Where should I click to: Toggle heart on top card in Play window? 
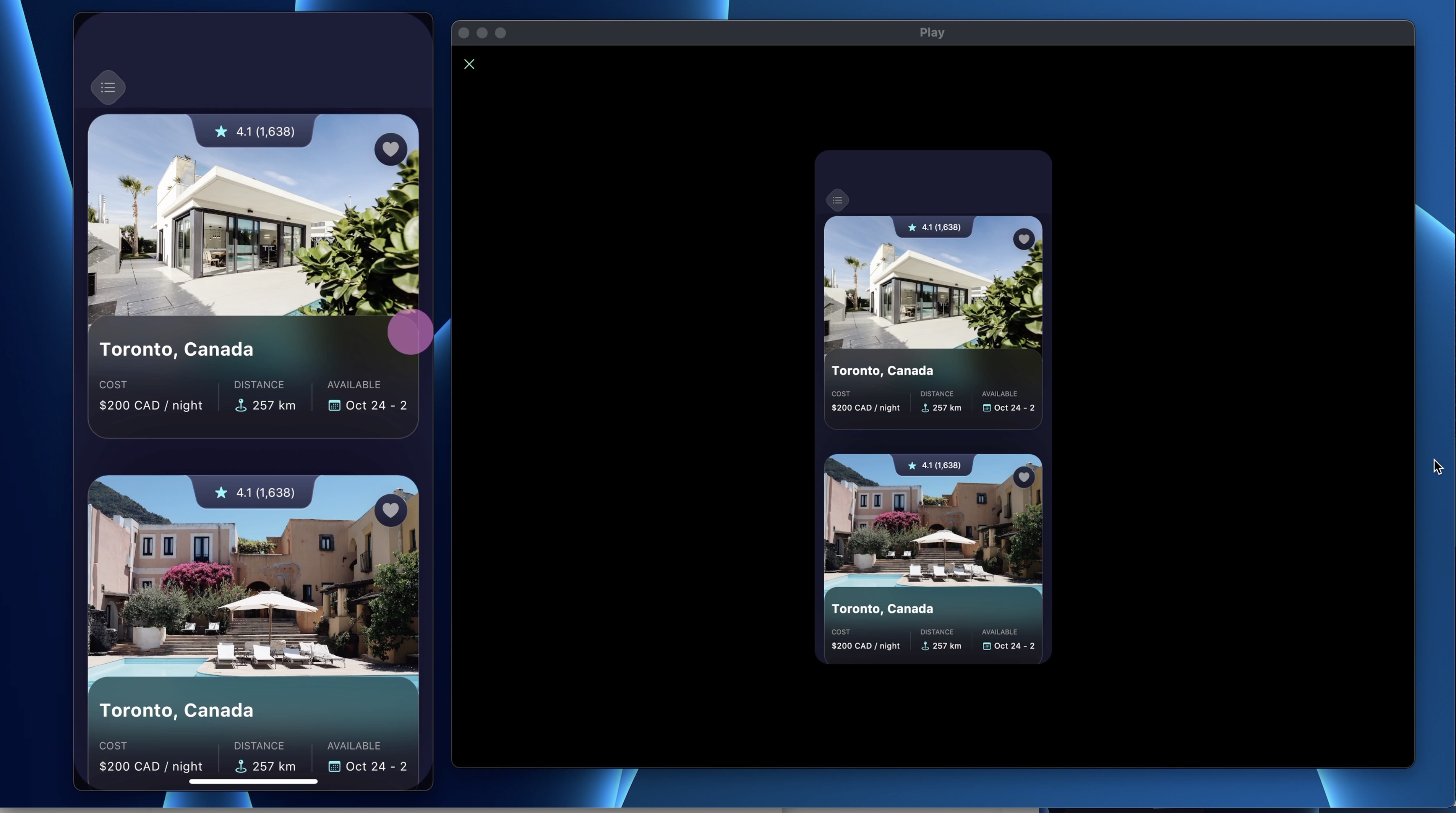pos(1023,239)
